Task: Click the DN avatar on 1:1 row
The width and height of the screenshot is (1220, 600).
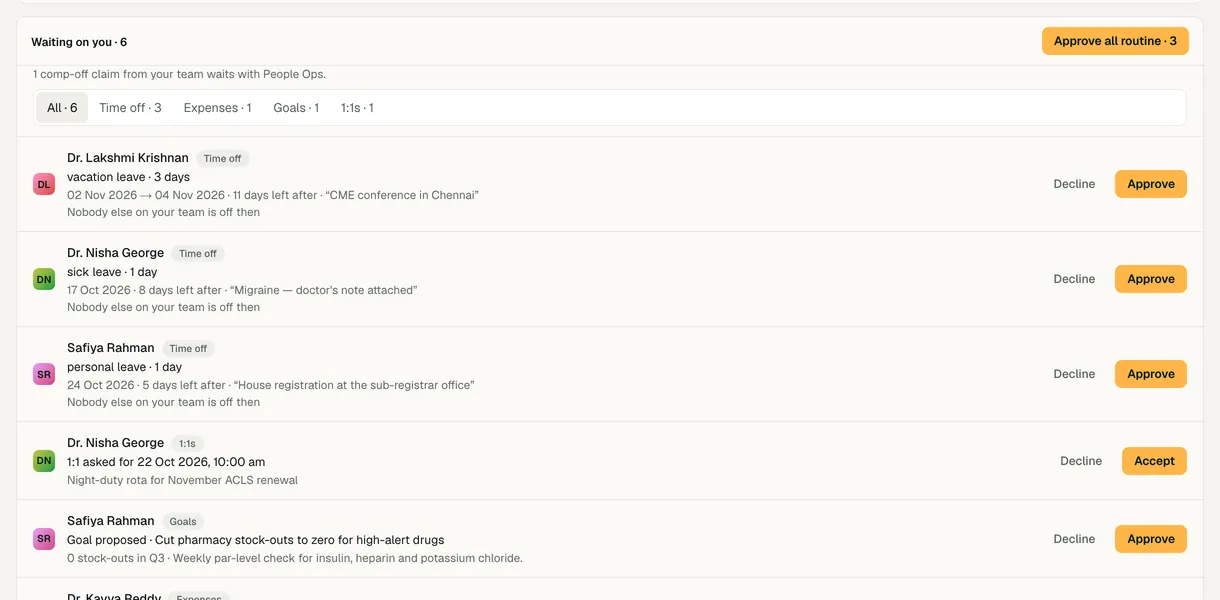Action: (44, 461)
